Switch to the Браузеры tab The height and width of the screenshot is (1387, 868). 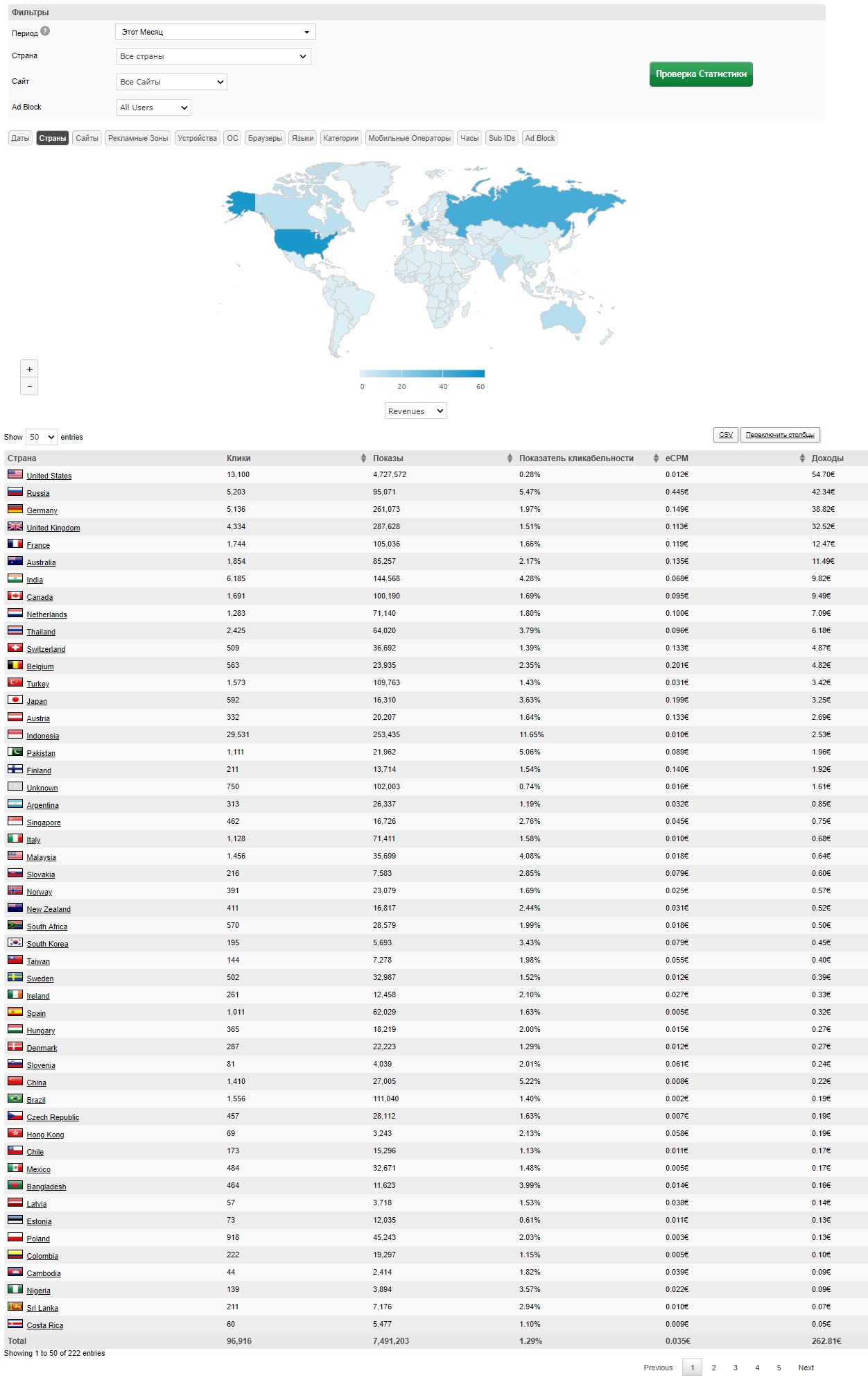(265, 138)
